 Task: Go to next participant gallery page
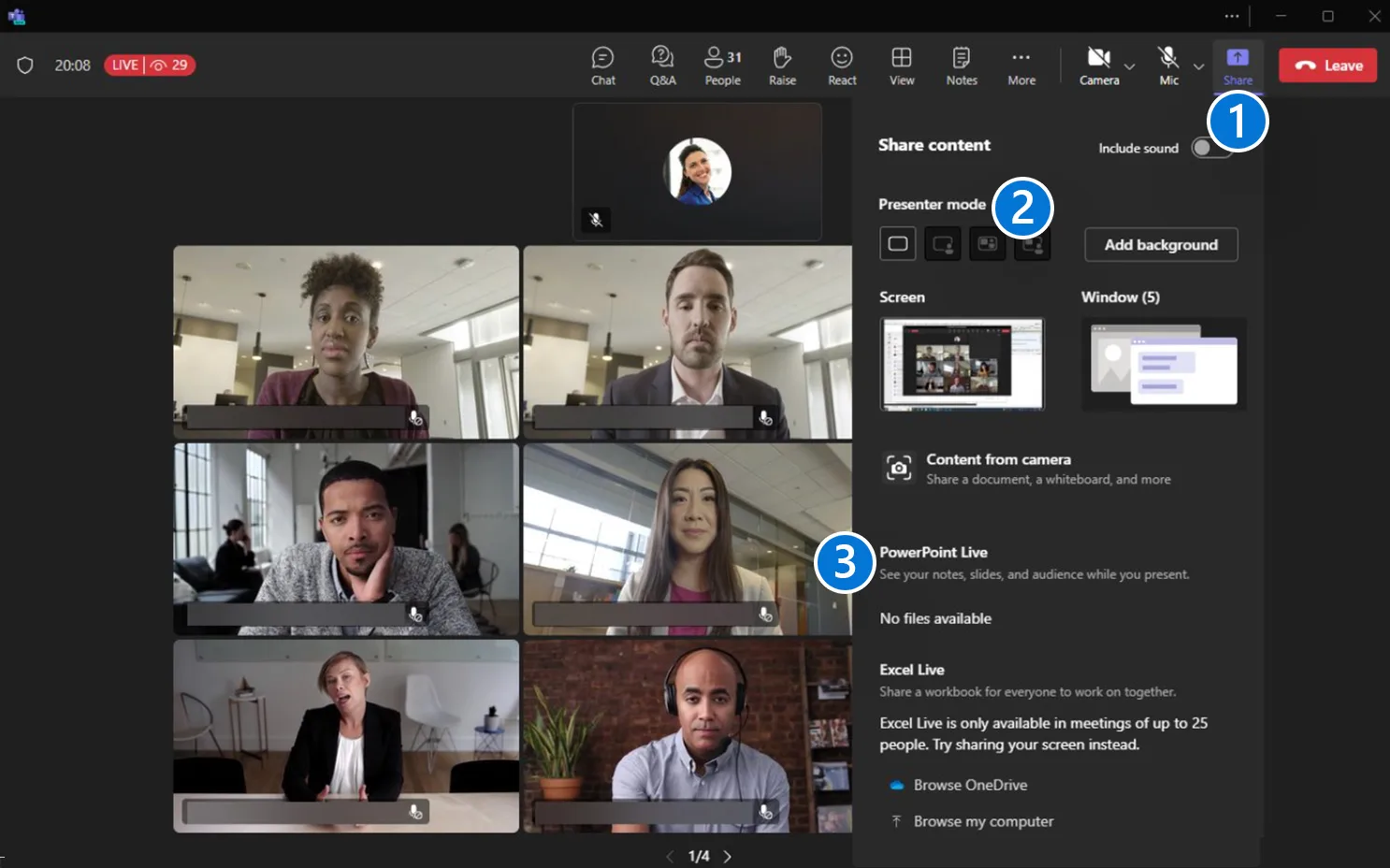point(728,856)
